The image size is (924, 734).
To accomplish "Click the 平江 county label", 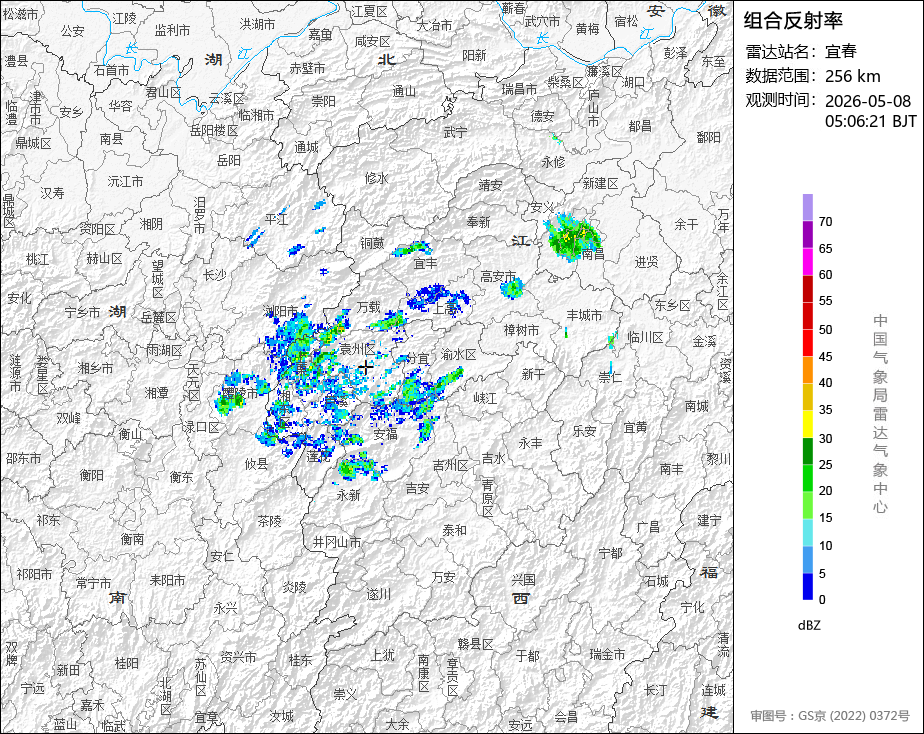I will click(276, 220).
